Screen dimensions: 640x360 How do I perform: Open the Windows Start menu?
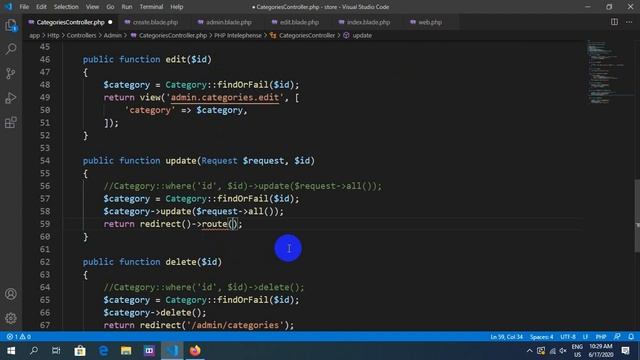[x=11, y=351]
